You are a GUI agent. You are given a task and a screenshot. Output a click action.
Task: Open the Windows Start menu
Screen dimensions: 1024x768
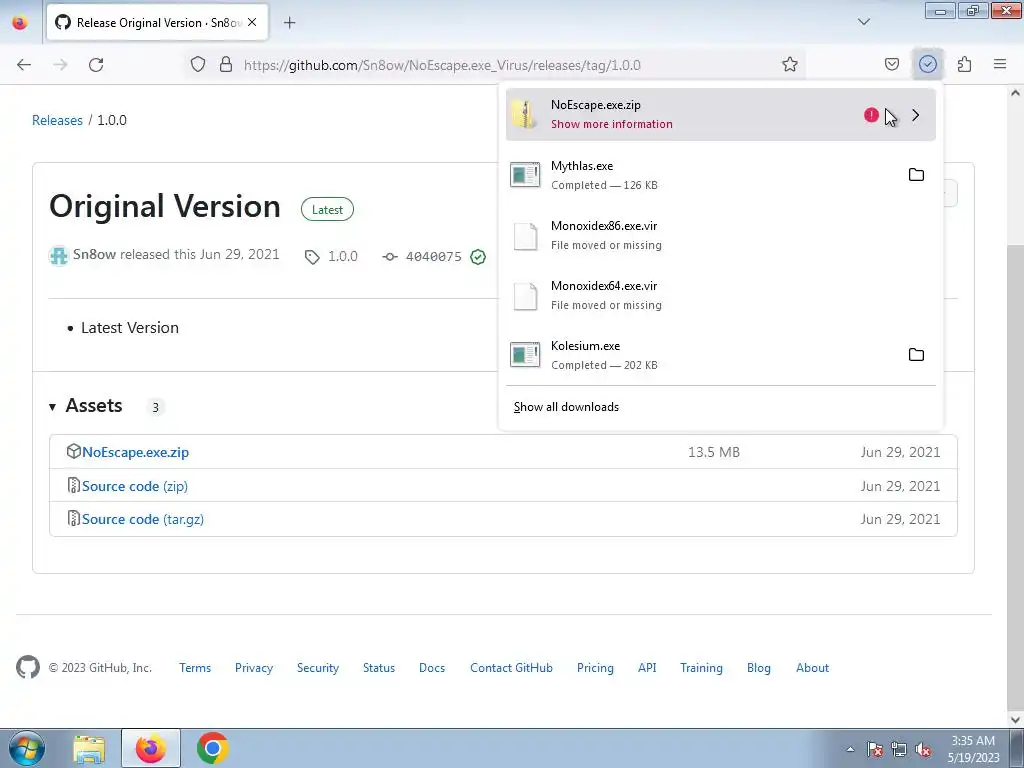(x=26, y=748)
